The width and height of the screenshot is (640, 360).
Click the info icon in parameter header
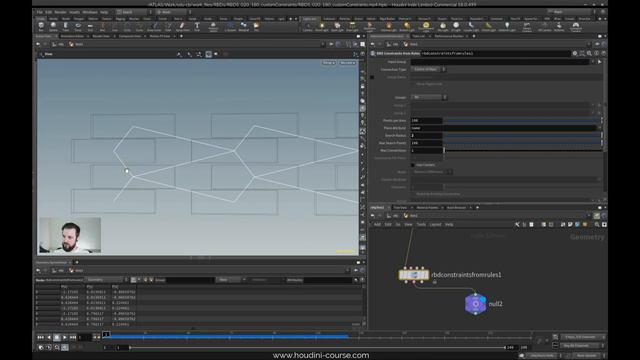coord(596,53)
